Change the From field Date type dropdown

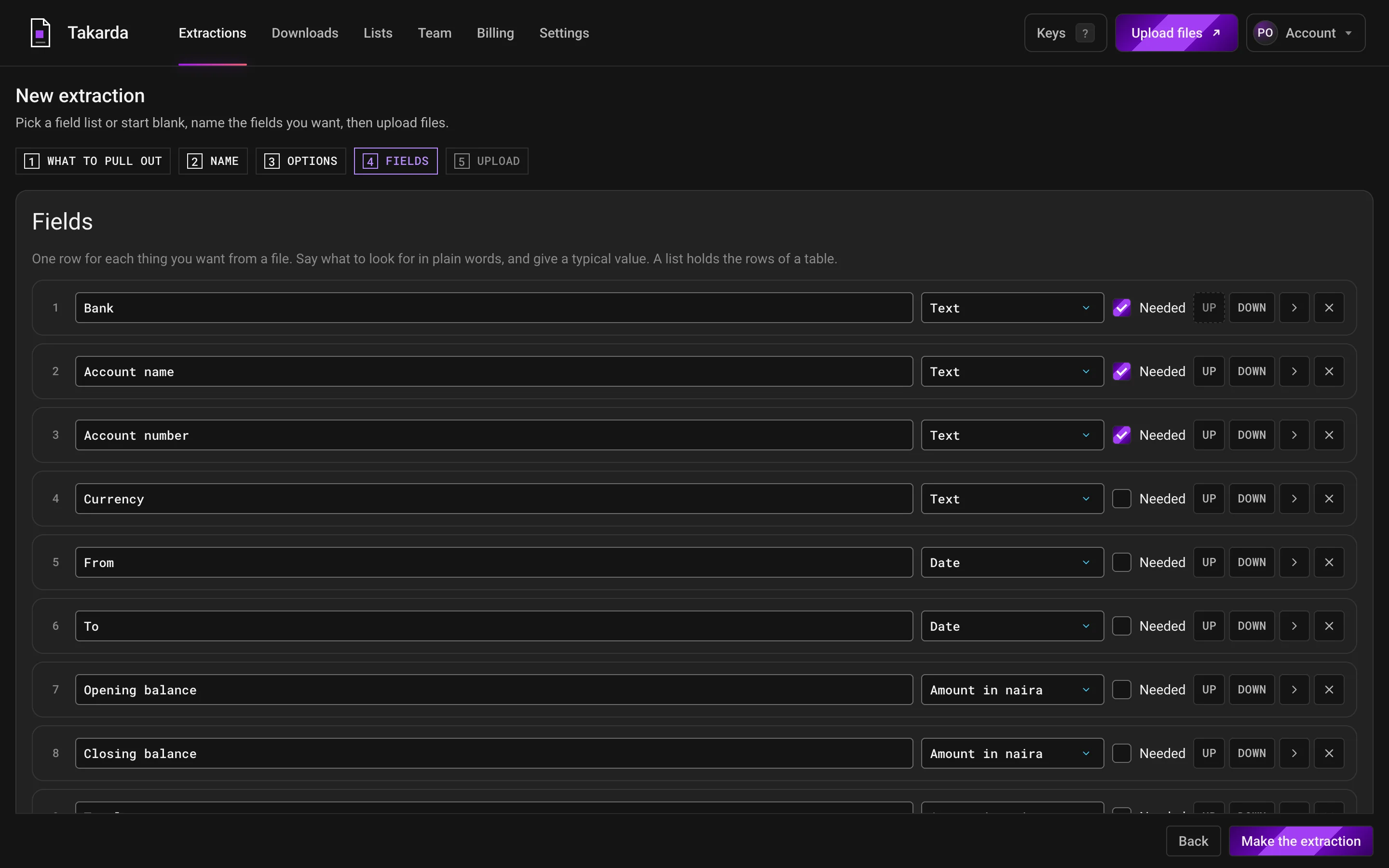click(1012, 563)
